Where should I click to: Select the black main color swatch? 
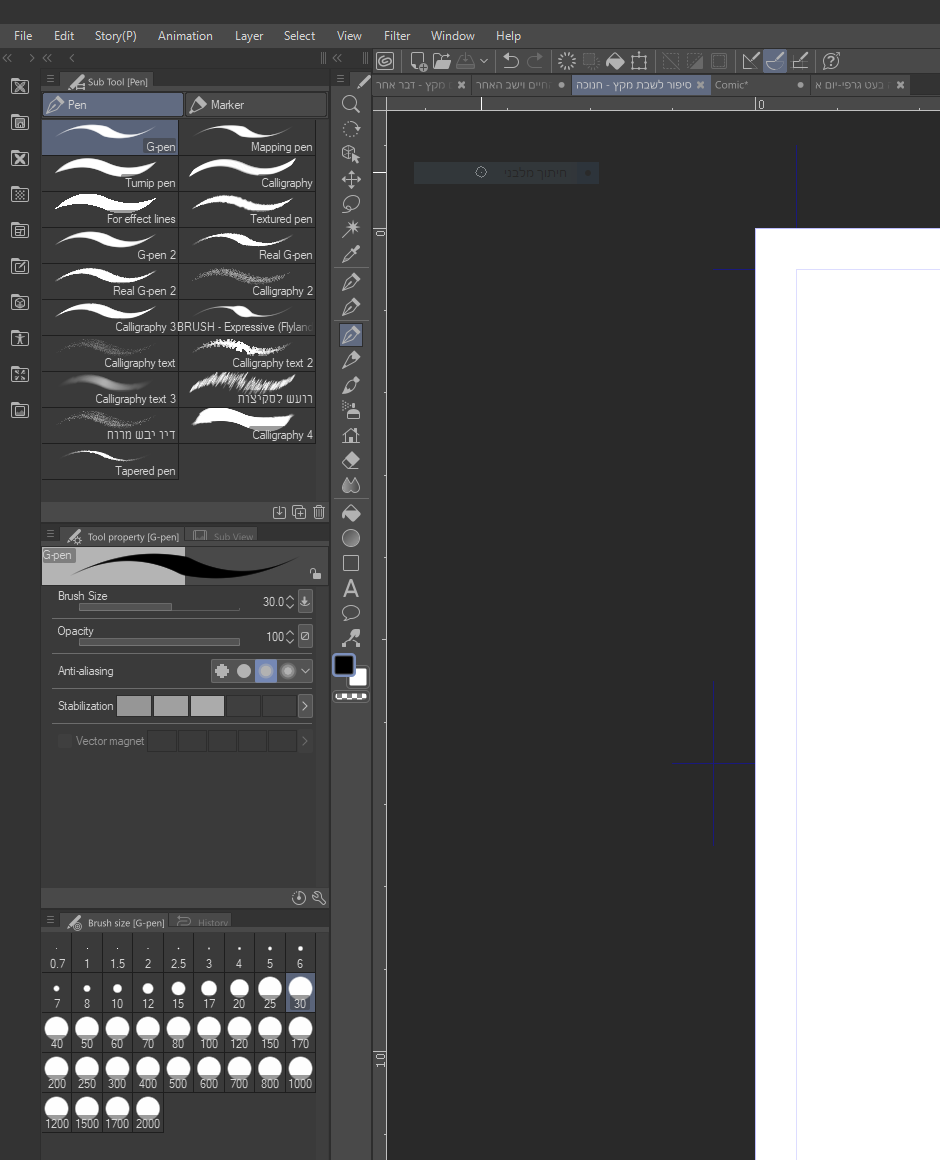click(344, 665)
